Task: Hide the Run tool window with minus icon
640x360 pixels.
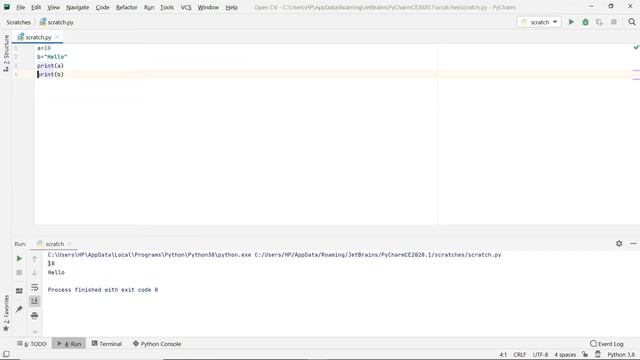Action: click(x=633, y=243)
